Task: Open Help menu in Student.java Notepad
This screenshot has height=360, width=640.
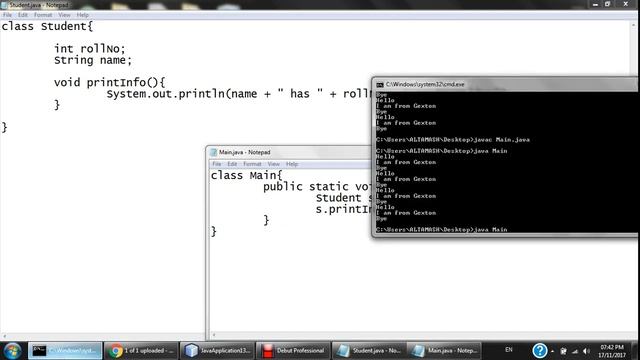Action: click(x=82, y=15)
